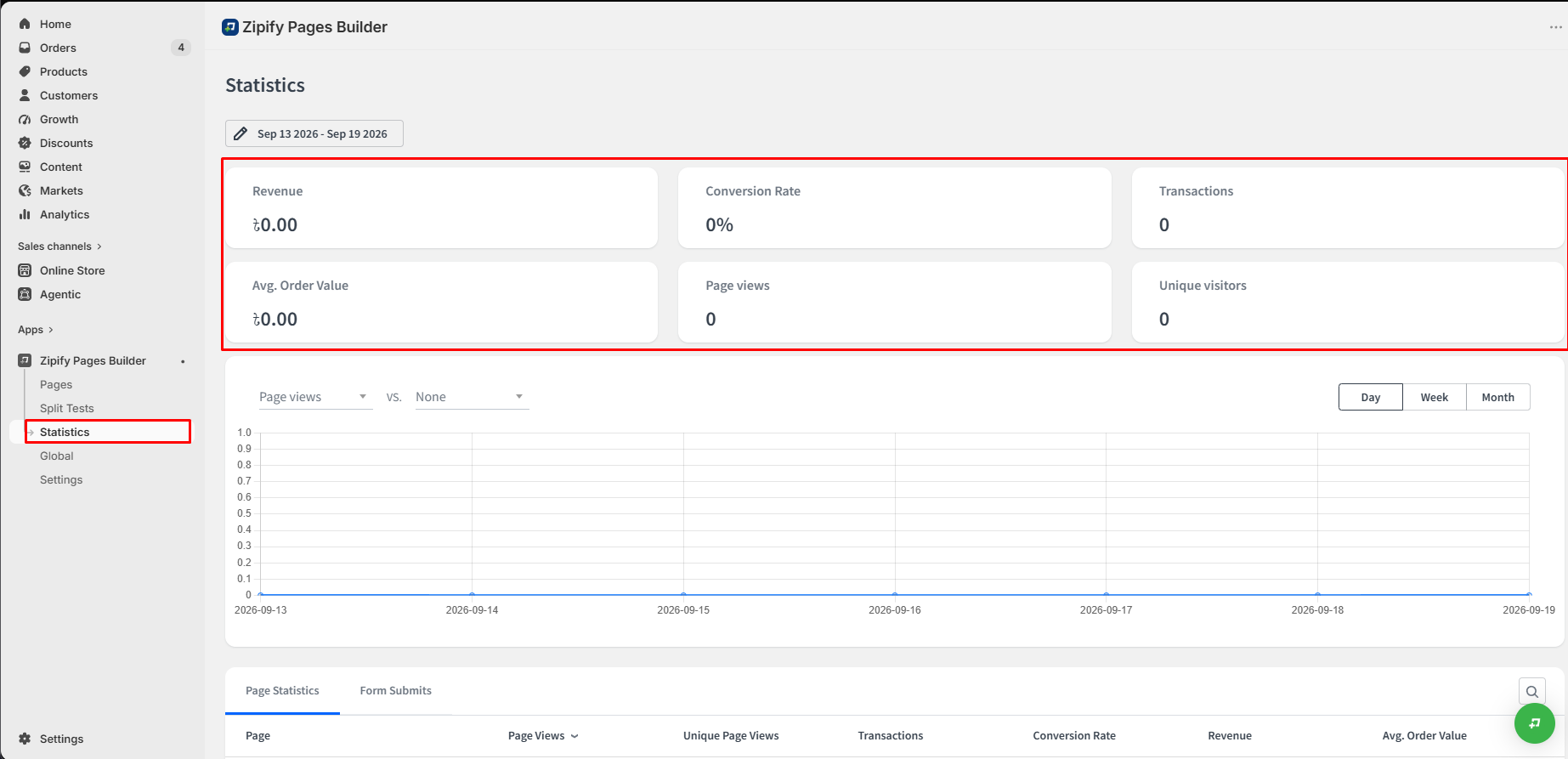Switch chart interval to Week
The image size is (1568, 759).
[1435, 397]
